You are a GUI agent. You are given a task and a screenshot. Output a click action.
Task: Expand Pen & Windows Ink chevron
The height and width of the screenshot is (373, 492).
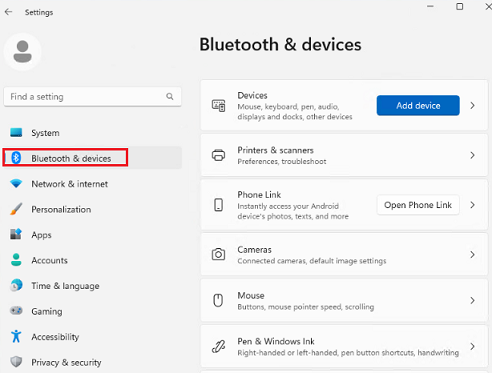coord(472,346)
